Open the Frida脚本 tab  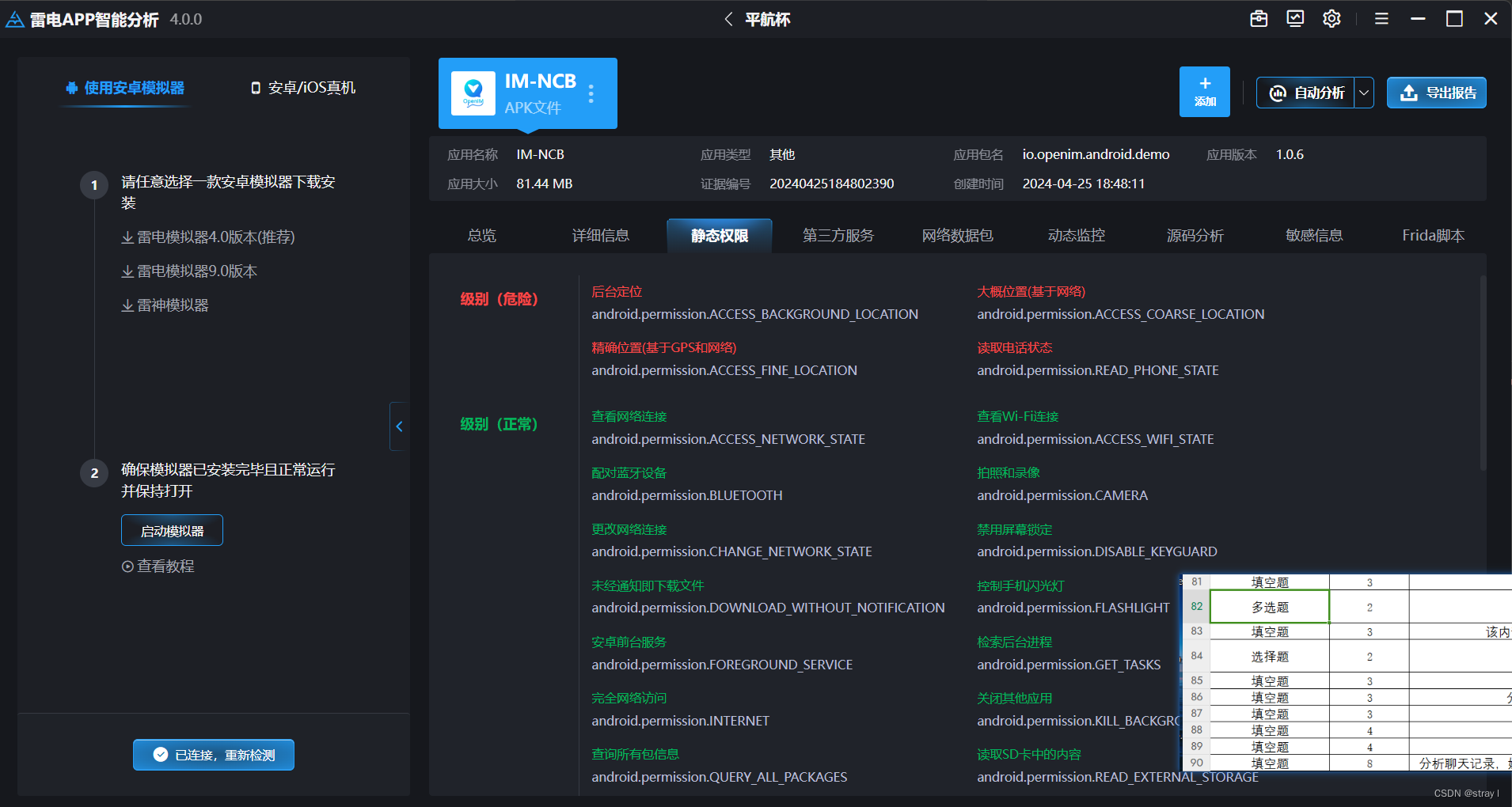click(x=1433, y=236)
